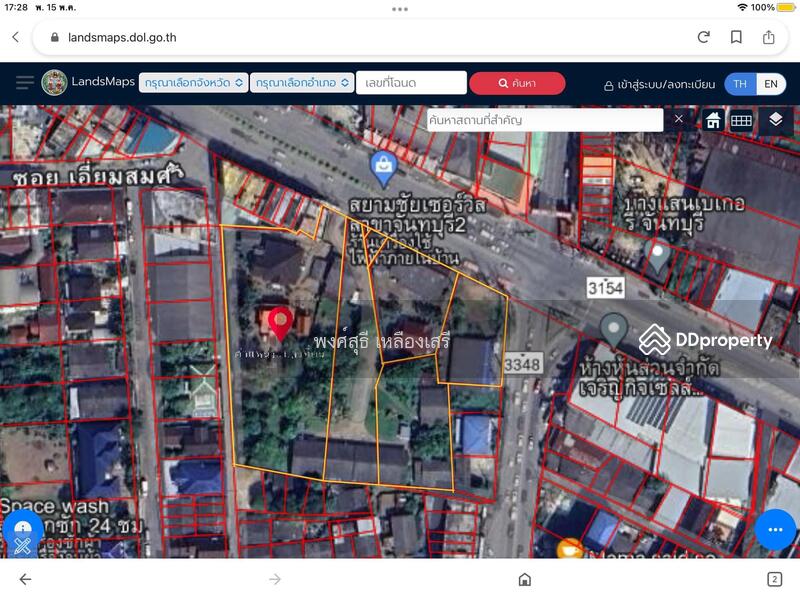This screenshot has height=600, width=800.
Task: Bookmark this page in browser toolbar
Action: coord(736,37)
